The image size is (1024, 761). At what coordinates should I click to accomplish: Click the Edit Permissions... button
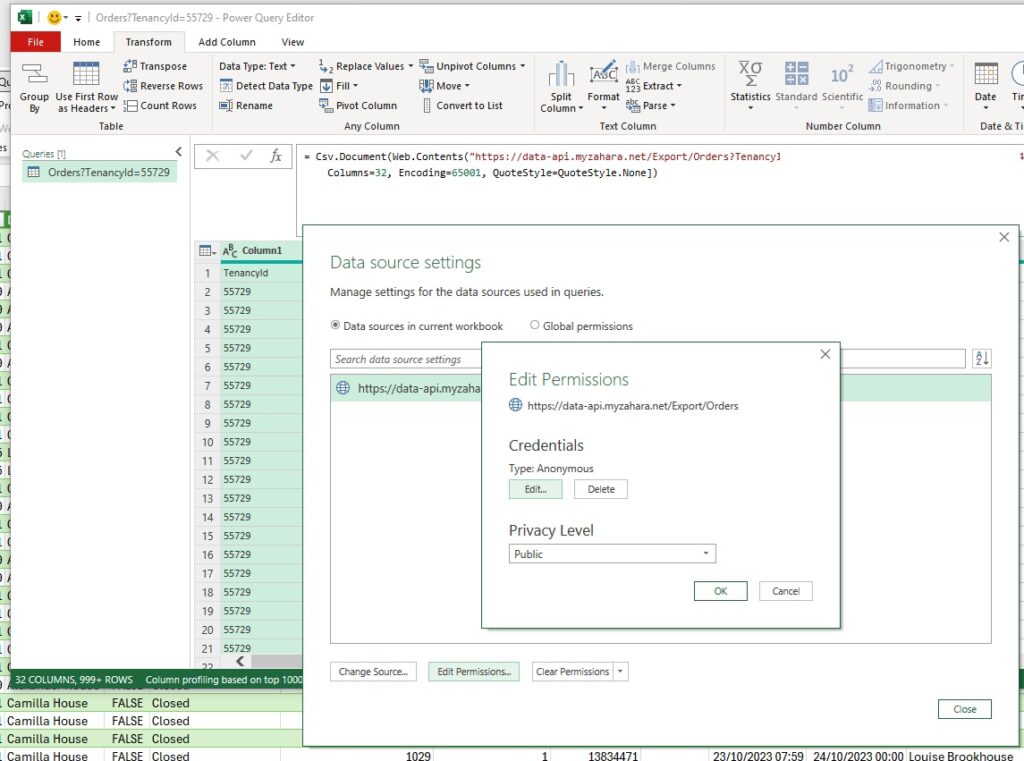474,672
